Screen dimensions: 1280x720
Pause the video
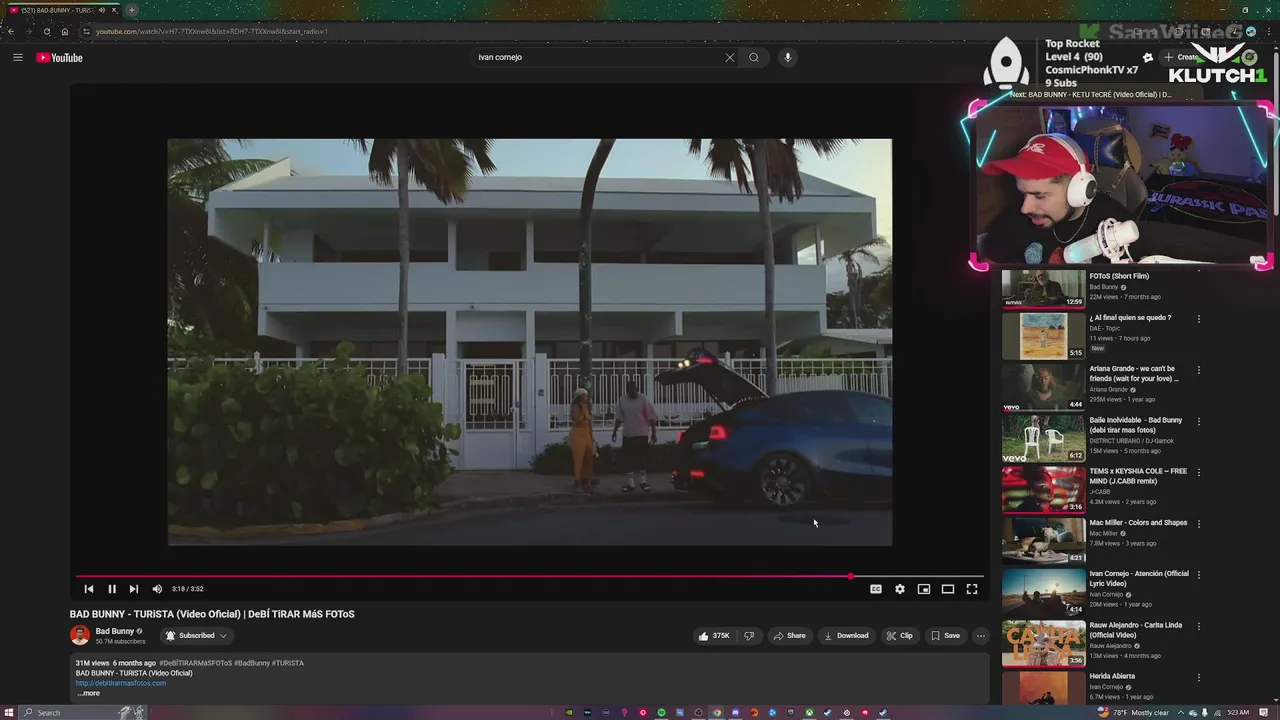111,589
